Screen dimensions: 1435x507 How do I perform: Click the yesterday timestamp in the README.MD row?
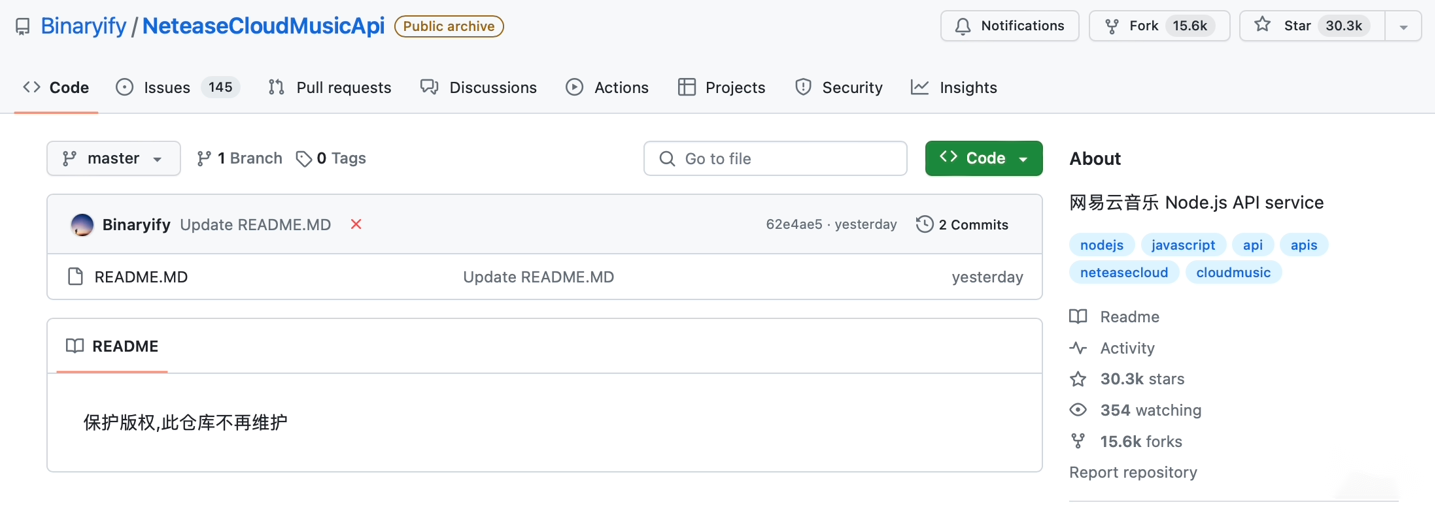click(987, 277)
